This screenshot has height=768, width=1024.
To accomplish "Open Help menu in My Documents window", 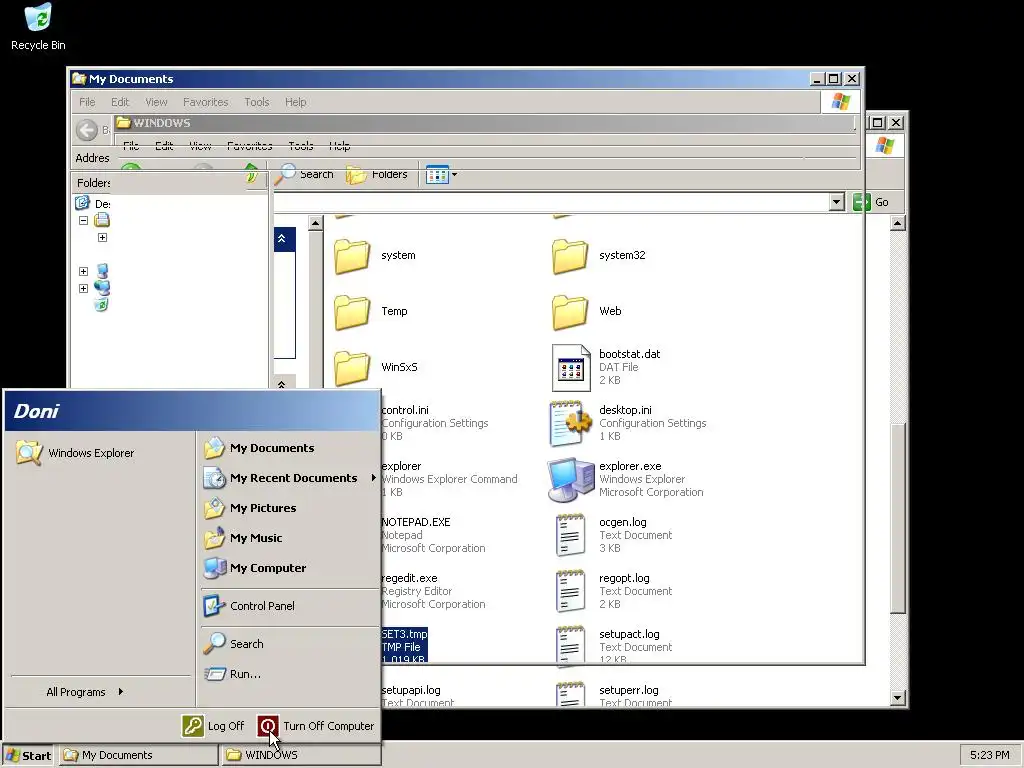I will (x=295, y=102).
